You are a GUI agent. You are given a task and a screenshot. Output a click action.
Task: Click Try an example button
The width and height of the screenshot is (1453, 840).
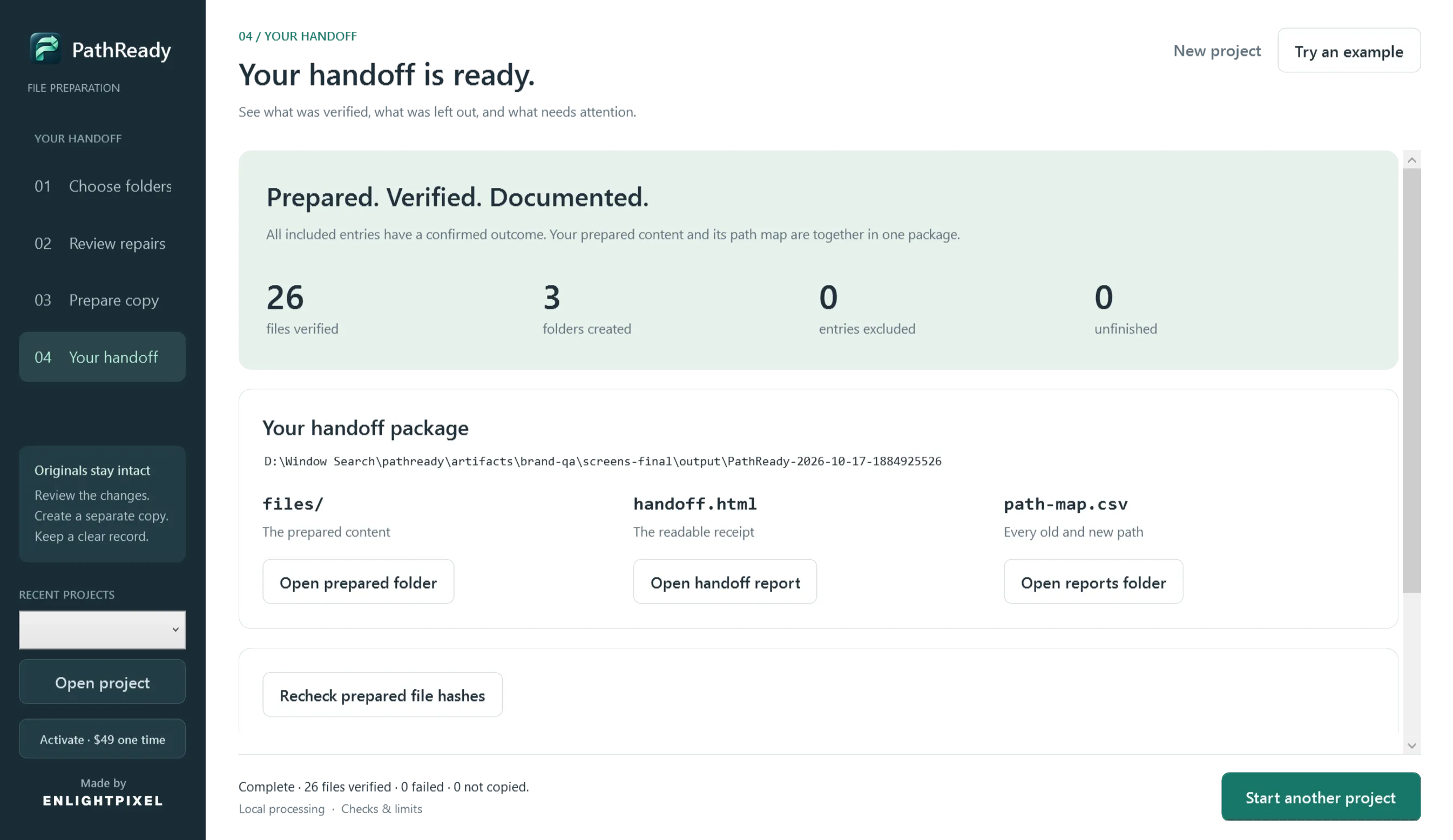tap(1349, 51)
